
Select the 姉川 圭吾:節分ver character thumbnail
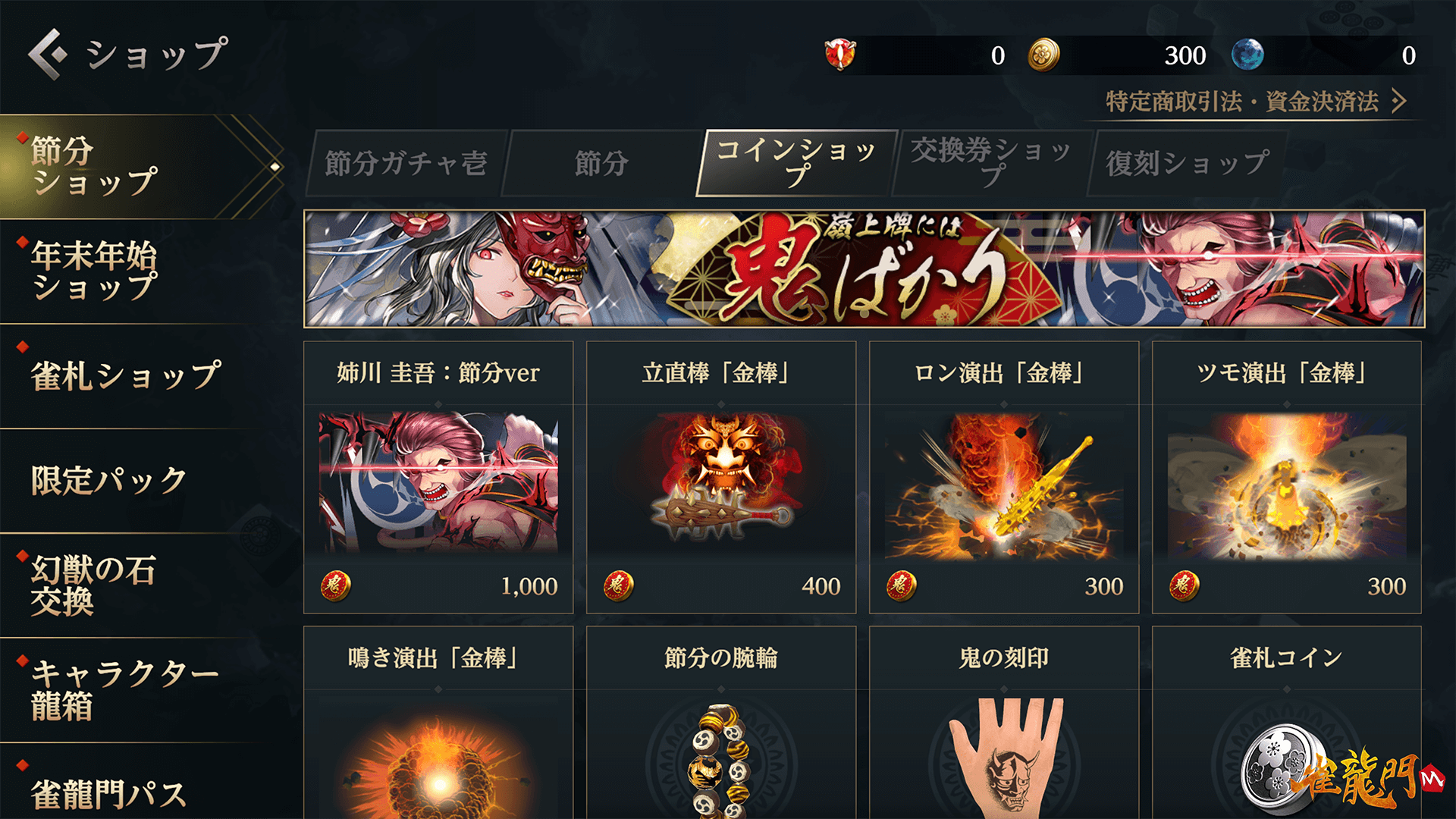438,482
